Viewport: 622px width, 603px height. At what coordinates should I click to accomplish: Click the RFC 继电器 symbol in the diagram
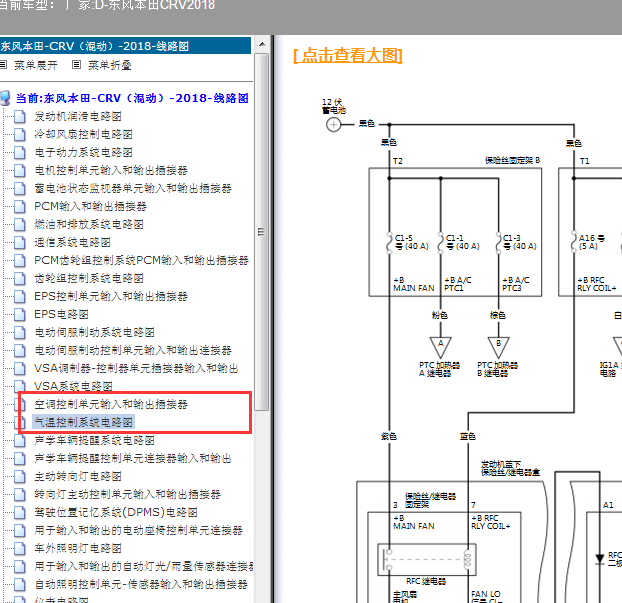(x=426, y=560)
